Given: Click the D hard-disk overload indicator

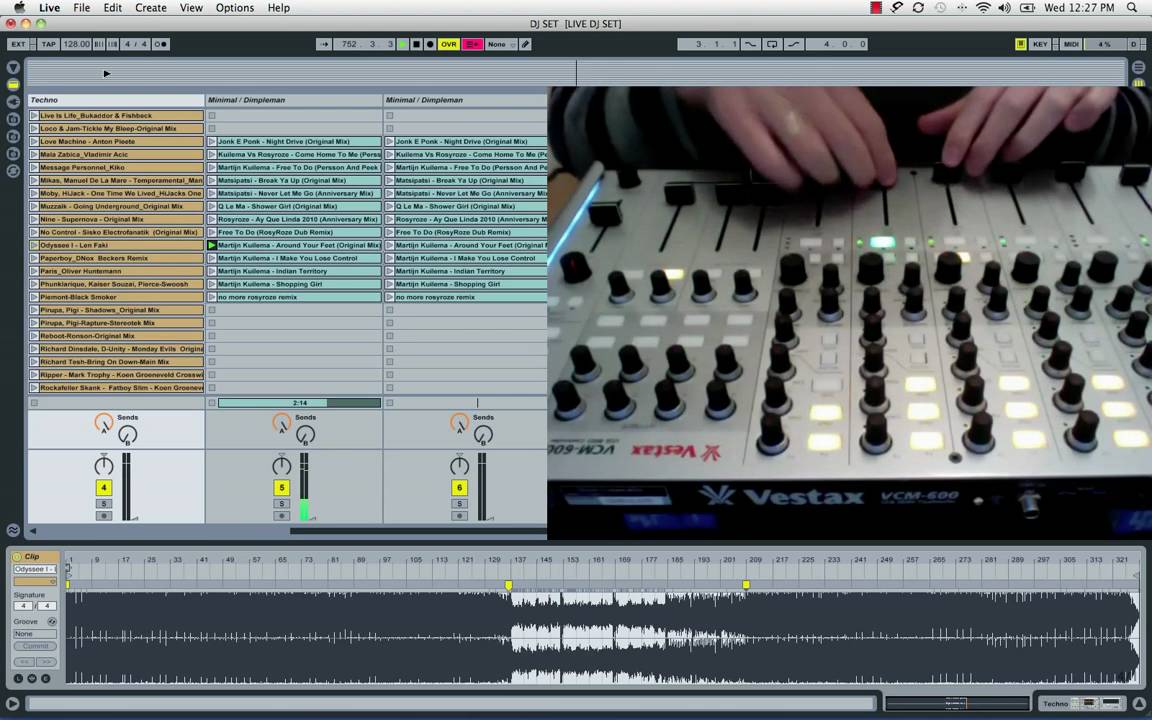Looking at the screenshot, I should click(x=1134, y=44).
